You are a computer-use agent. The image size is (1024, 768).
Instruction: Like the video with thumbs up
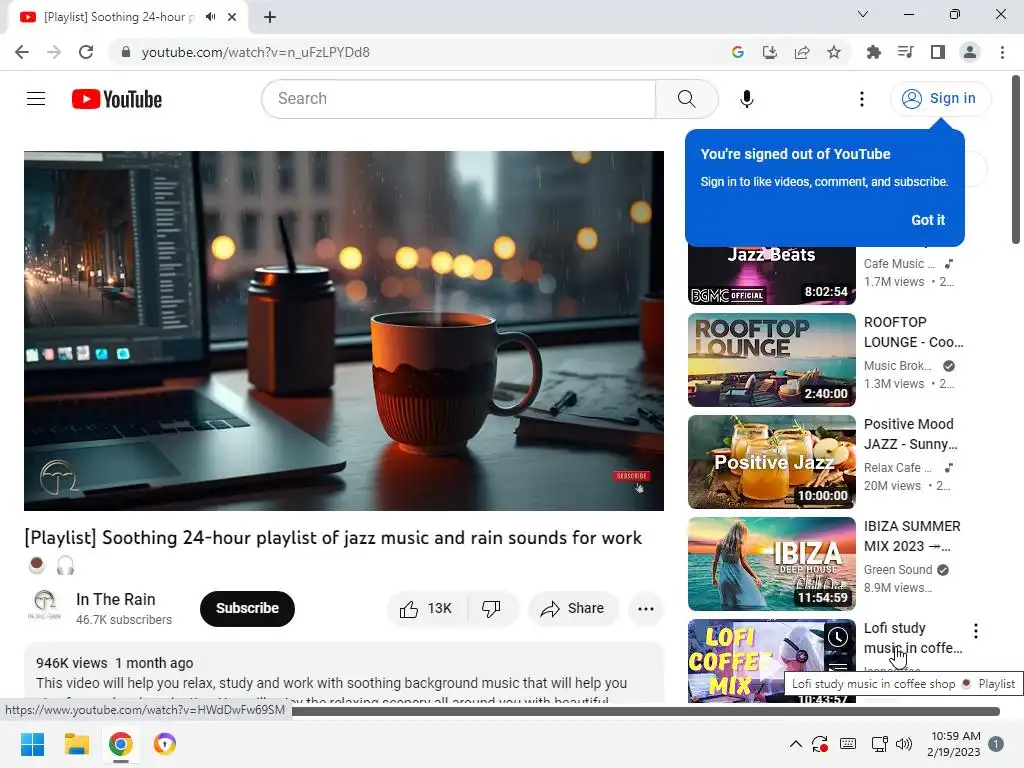click(426, 609)
